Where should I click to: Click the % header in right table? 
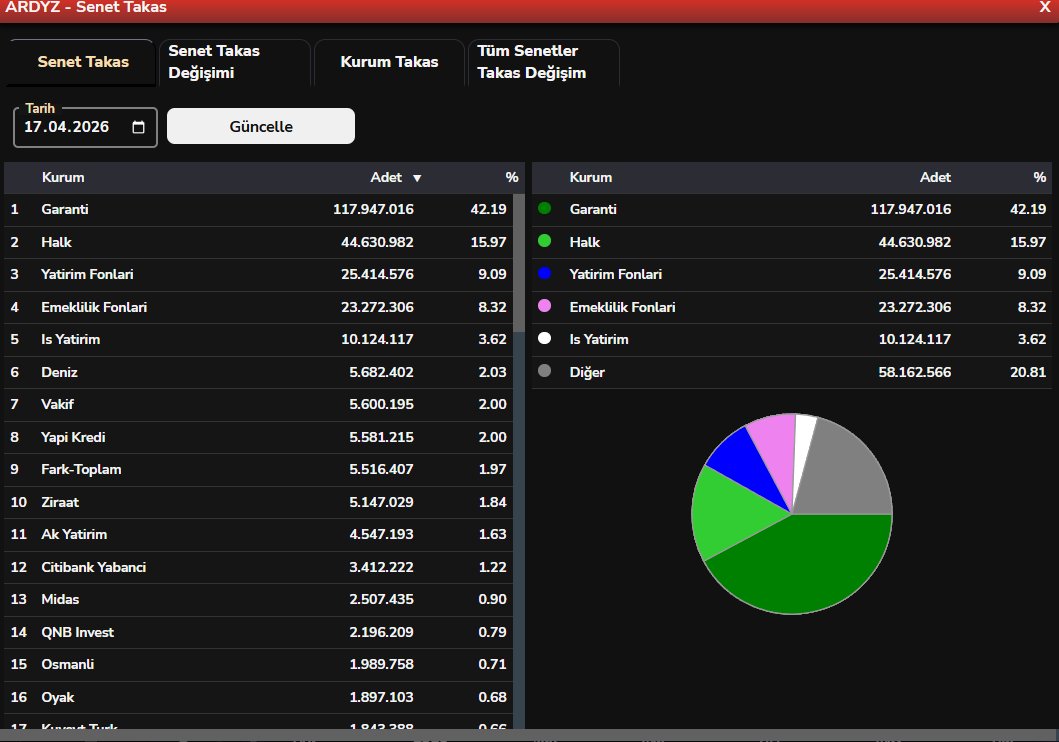pyautogui.click(x=1039, y=178)
